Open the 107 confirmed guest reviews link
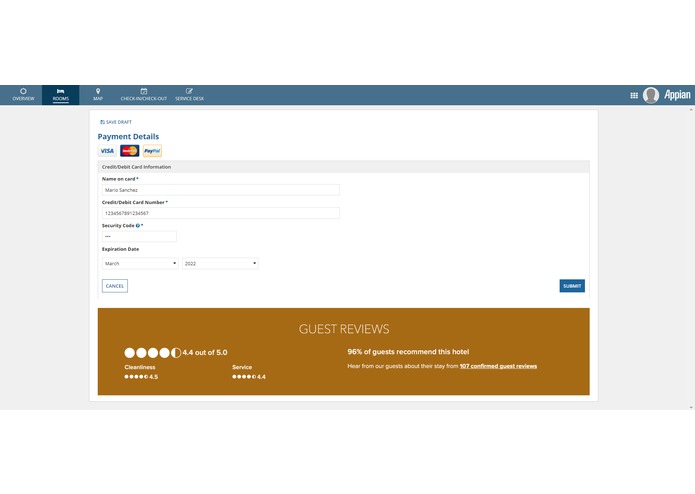The image size is (695, 494). coord(498,366)
